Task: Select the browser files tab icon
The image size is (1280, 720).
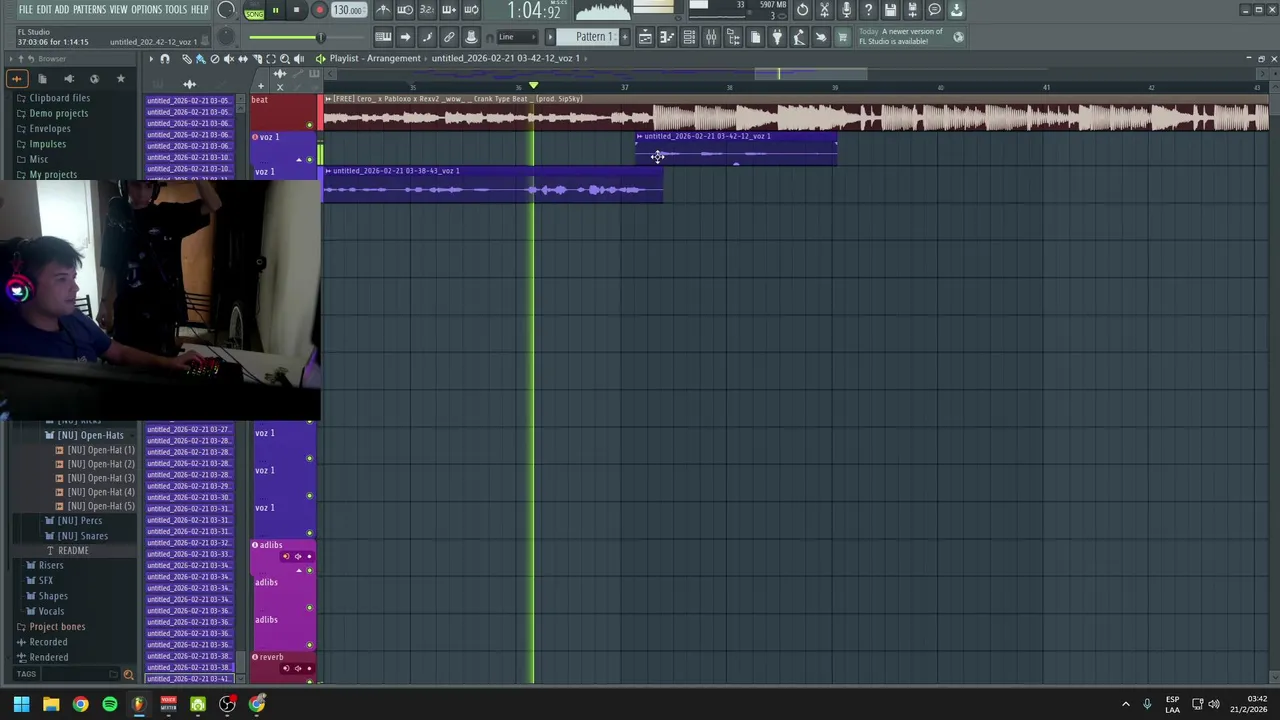Action: (42, 78)
